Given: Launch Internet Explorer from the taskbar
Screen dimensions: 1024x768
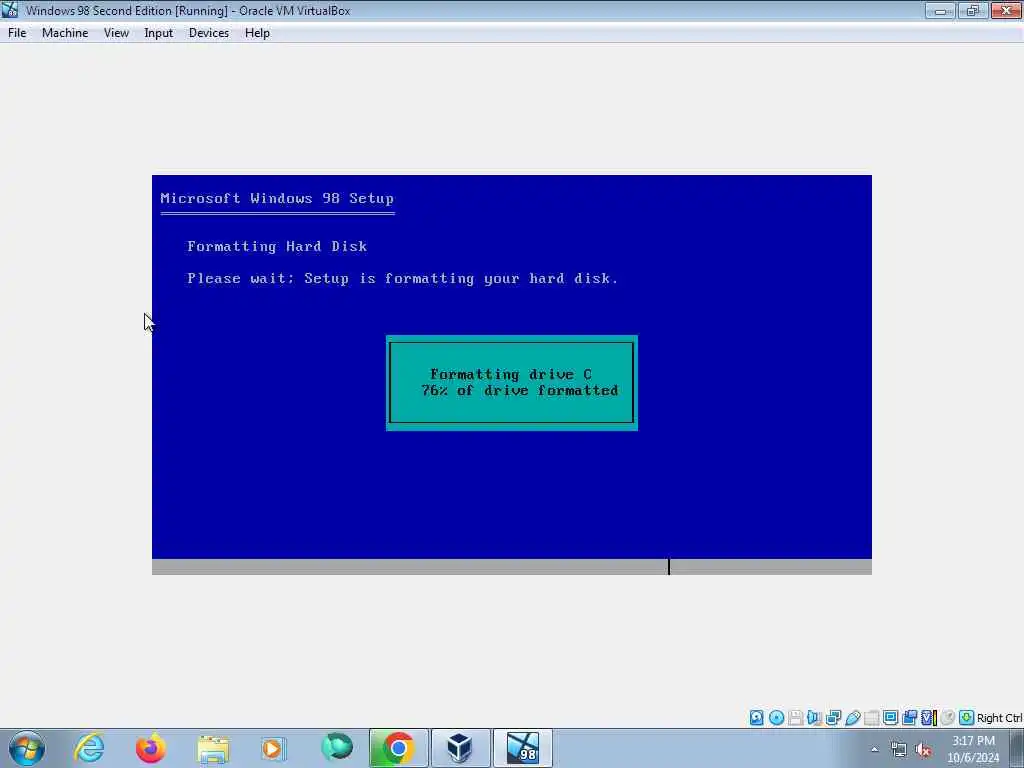Looking at the screenshot, I should point(89,748).
